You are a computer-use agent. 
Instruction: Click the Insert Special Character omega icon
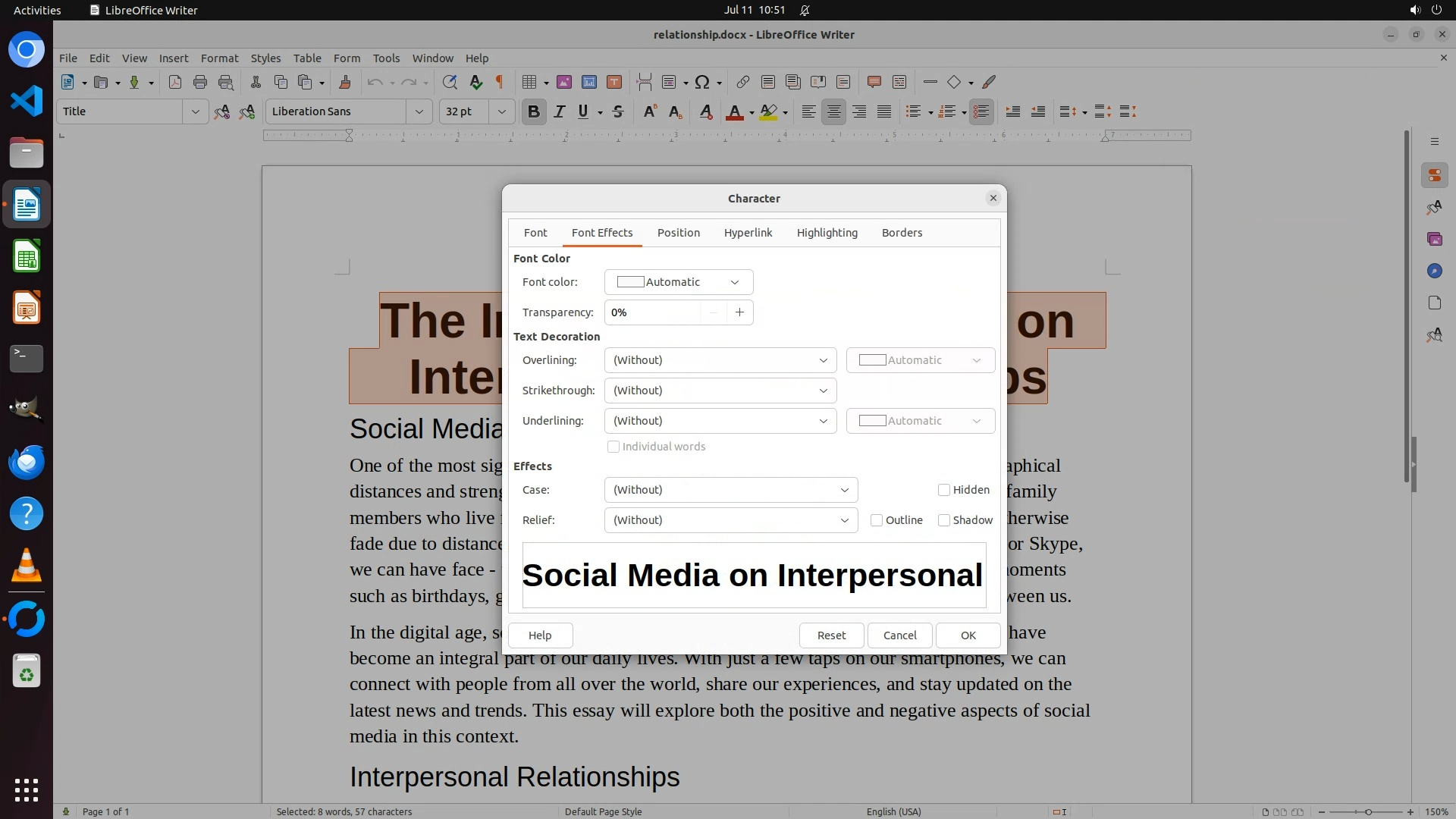pos(702,82)
